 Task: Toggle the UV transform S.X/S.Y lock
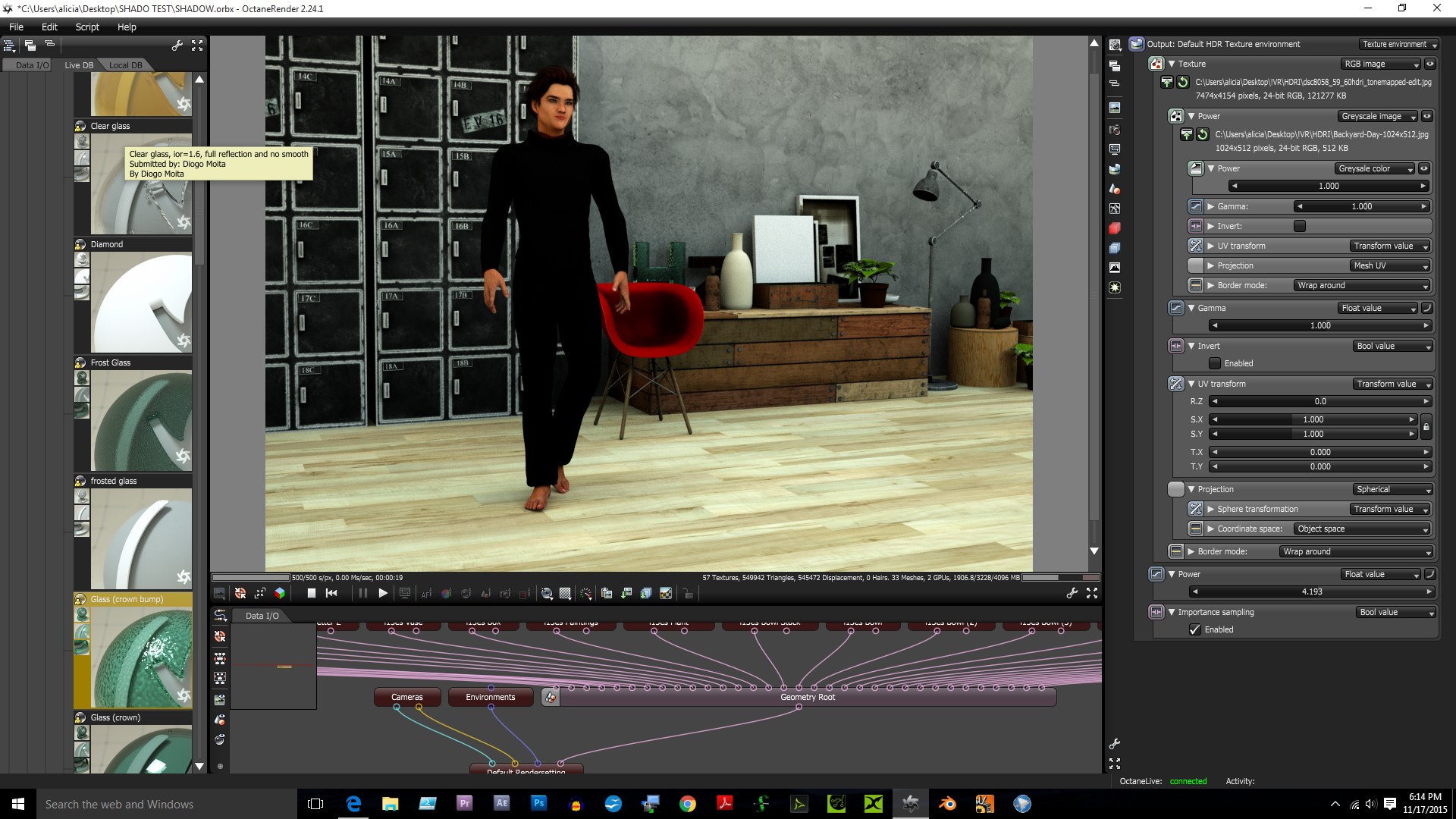click(x=1426, y=427)
